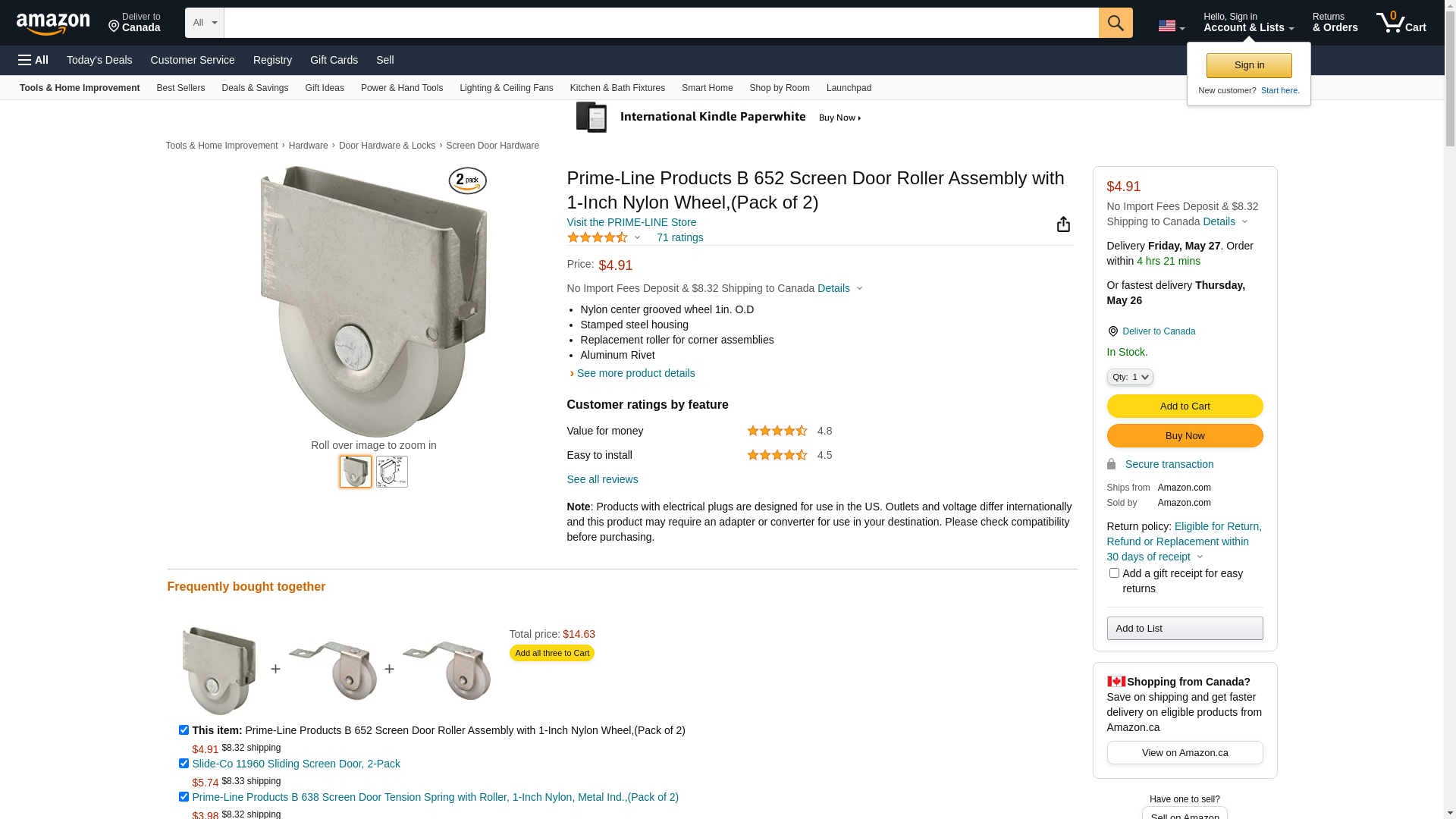1456x819 pixels.
Task: Click the share icon near product title
Action: click(x=1063, y=224)
